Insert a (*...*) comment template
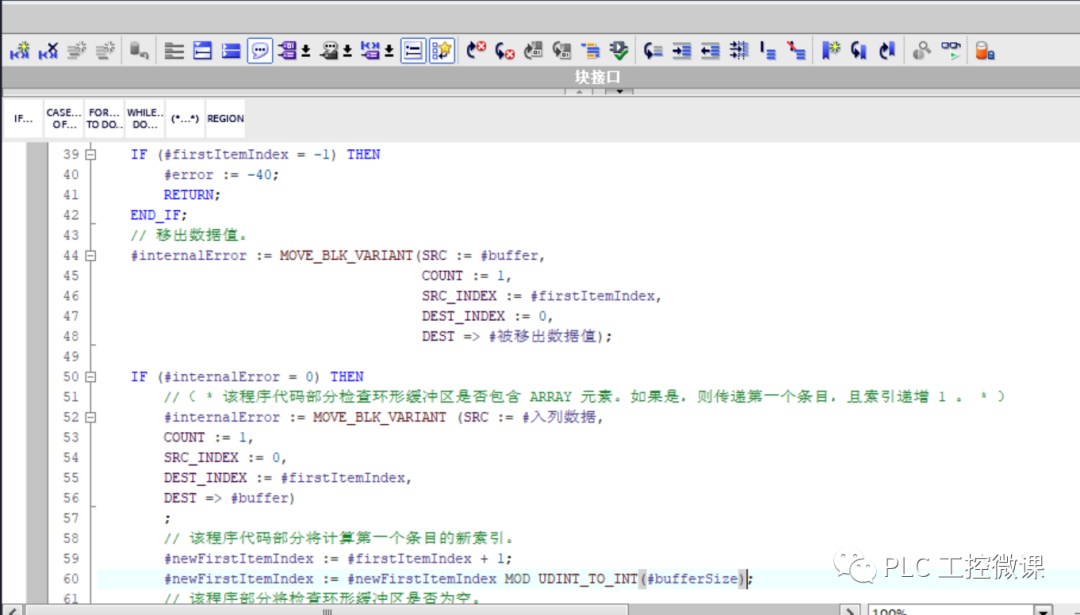This screenshot has height=615, width=1080. click(x=185, y=118)
